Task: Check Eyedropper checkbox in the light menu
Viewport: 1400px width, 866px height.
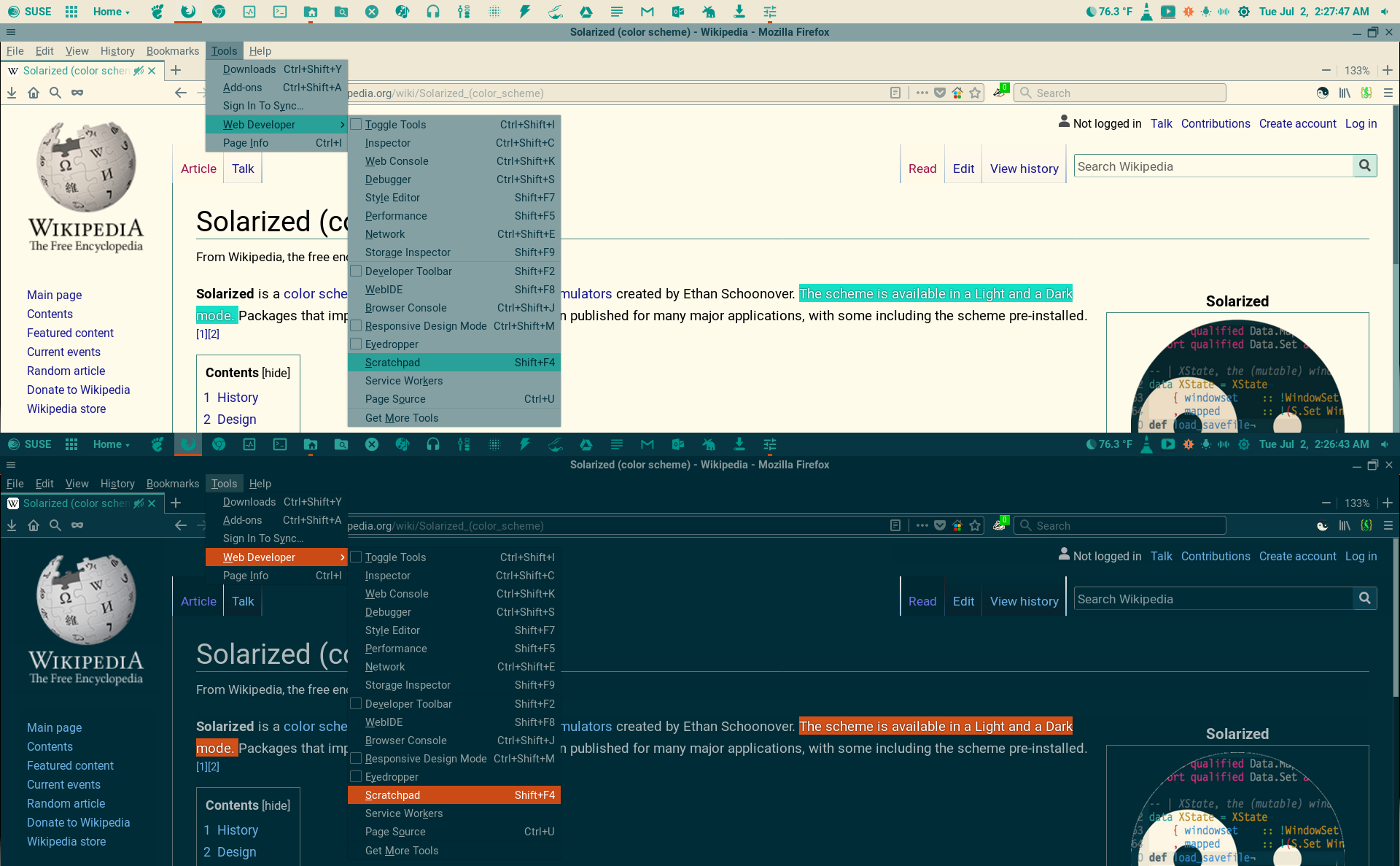Action: tap(356, 344)
